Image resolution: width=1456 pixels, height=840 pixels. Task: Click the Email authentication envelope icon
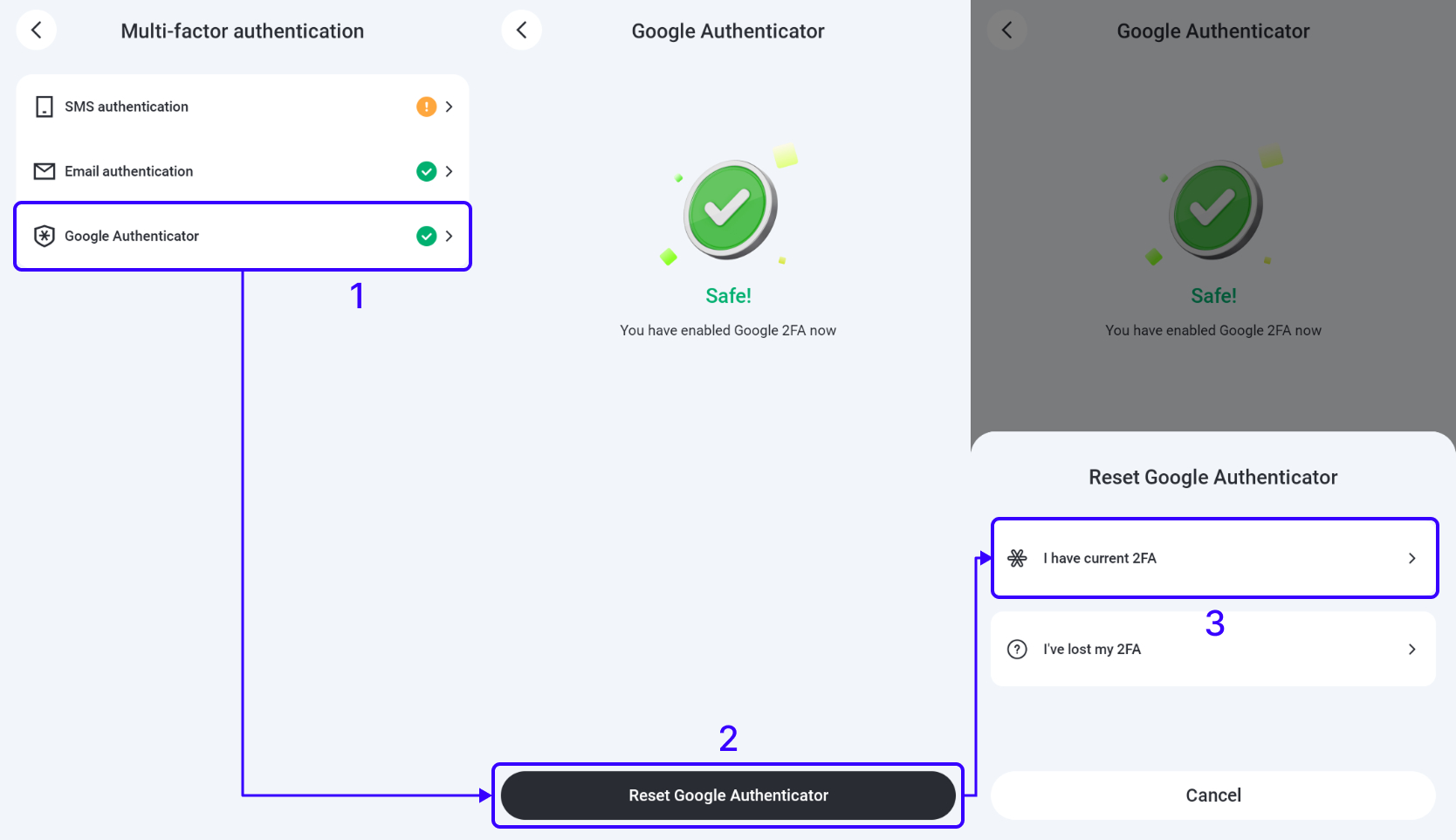point(44,171)
